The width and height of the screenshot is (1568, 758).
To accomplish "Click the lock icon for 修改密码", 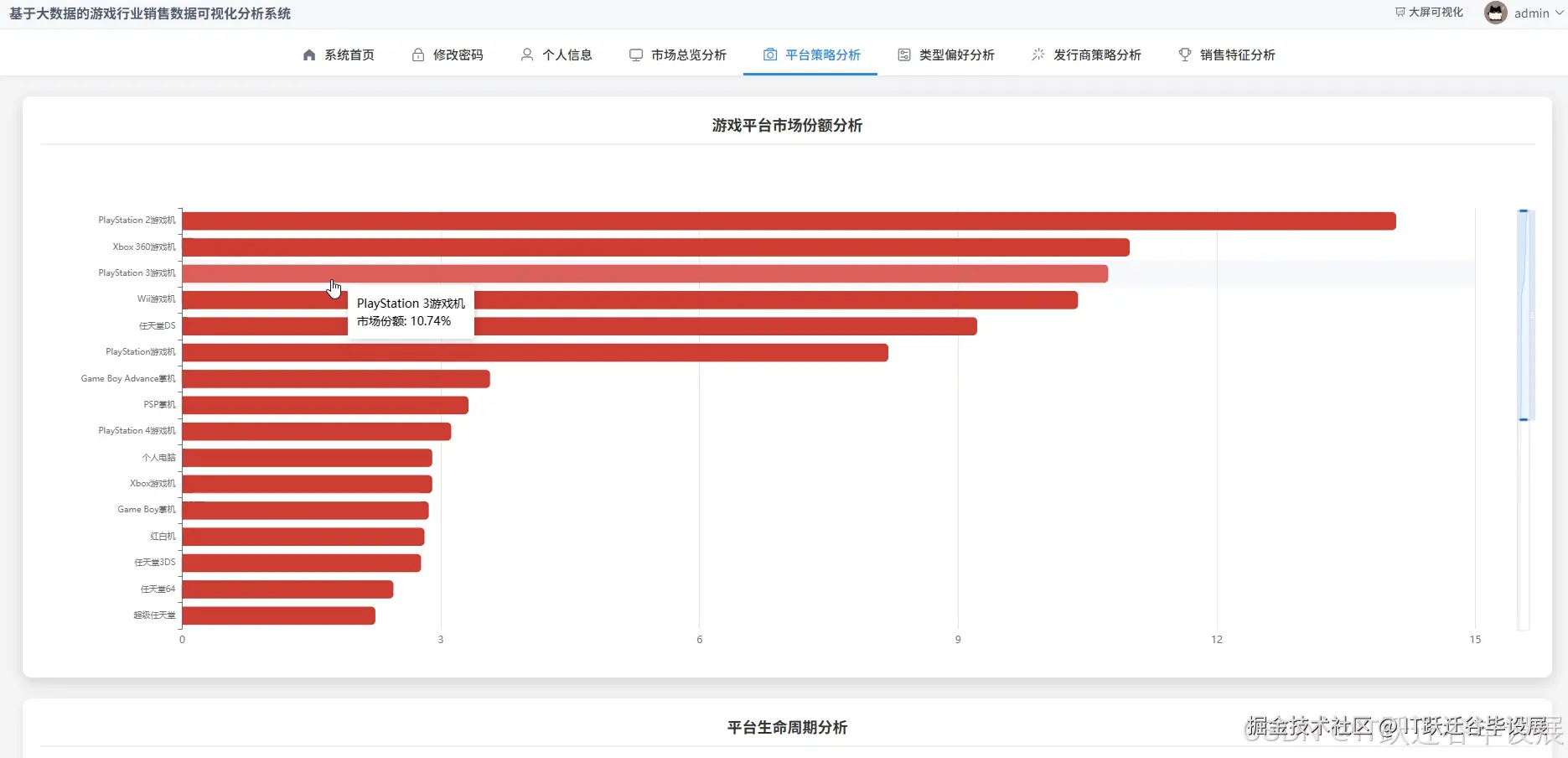I will click(x=418, y=55).
